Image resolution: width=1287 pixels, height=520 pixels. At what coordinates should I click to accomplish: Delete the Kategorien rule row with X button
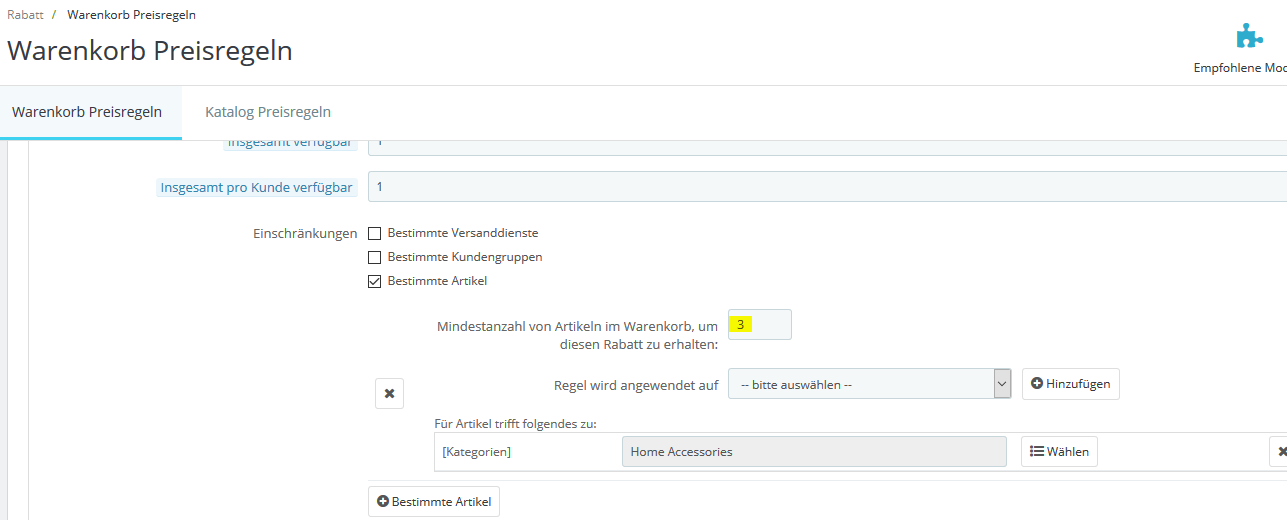pyautogui.click(x=1279, y=452)
